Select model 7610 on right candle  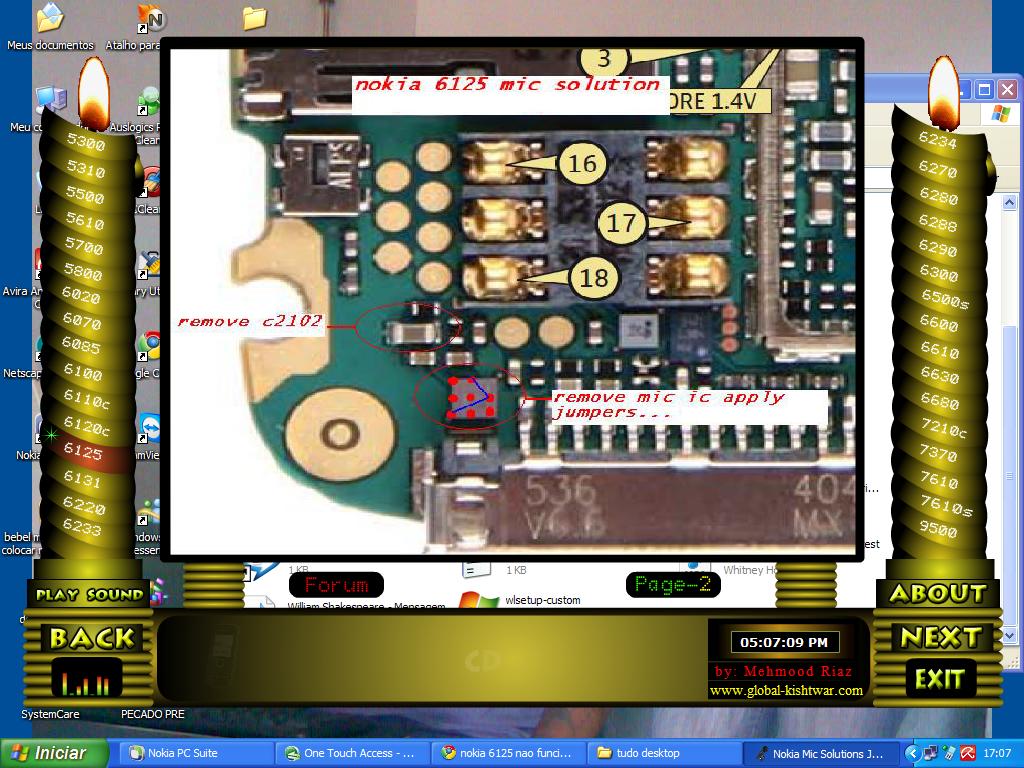pos(939,480)
